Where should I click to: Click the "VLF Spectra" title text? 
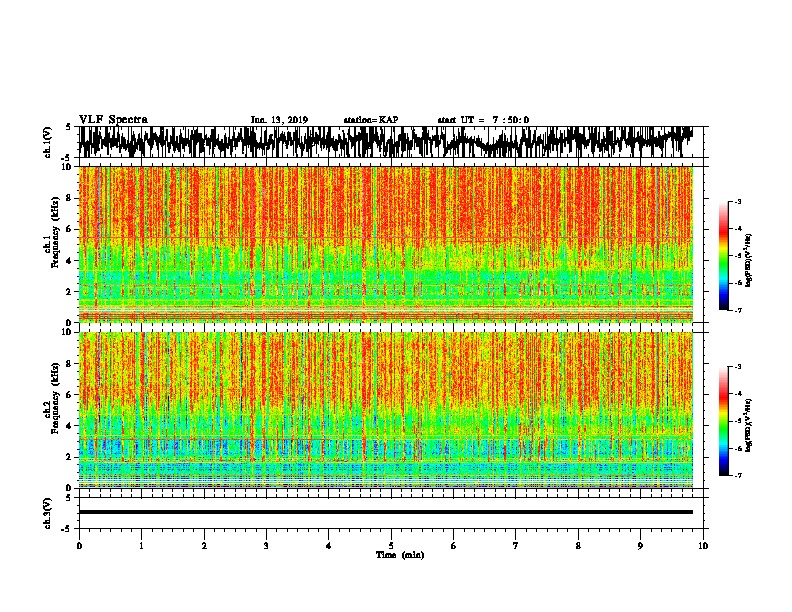(113, 120)
